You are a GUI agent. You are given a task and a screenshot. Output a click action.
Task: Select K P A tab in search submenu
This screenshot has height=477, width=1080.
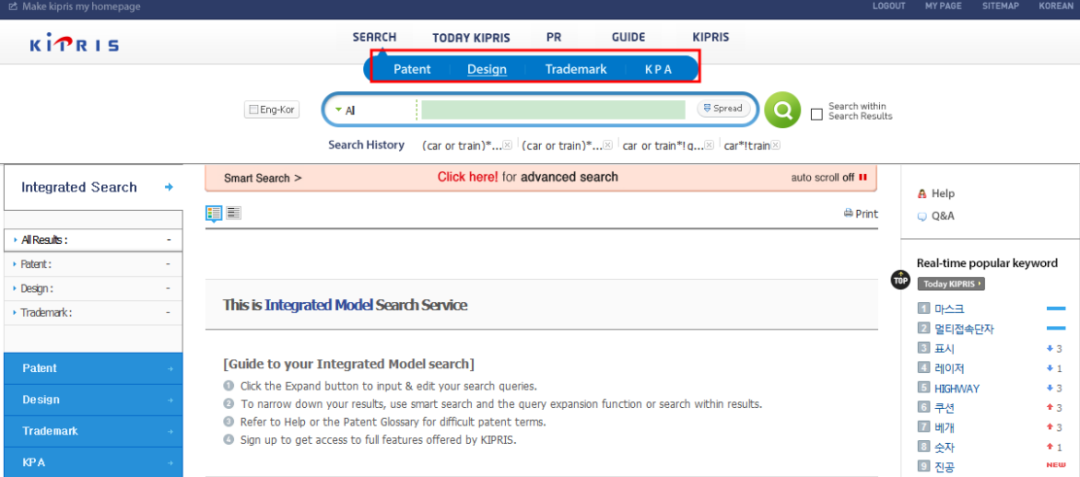[x=658, y=70]
